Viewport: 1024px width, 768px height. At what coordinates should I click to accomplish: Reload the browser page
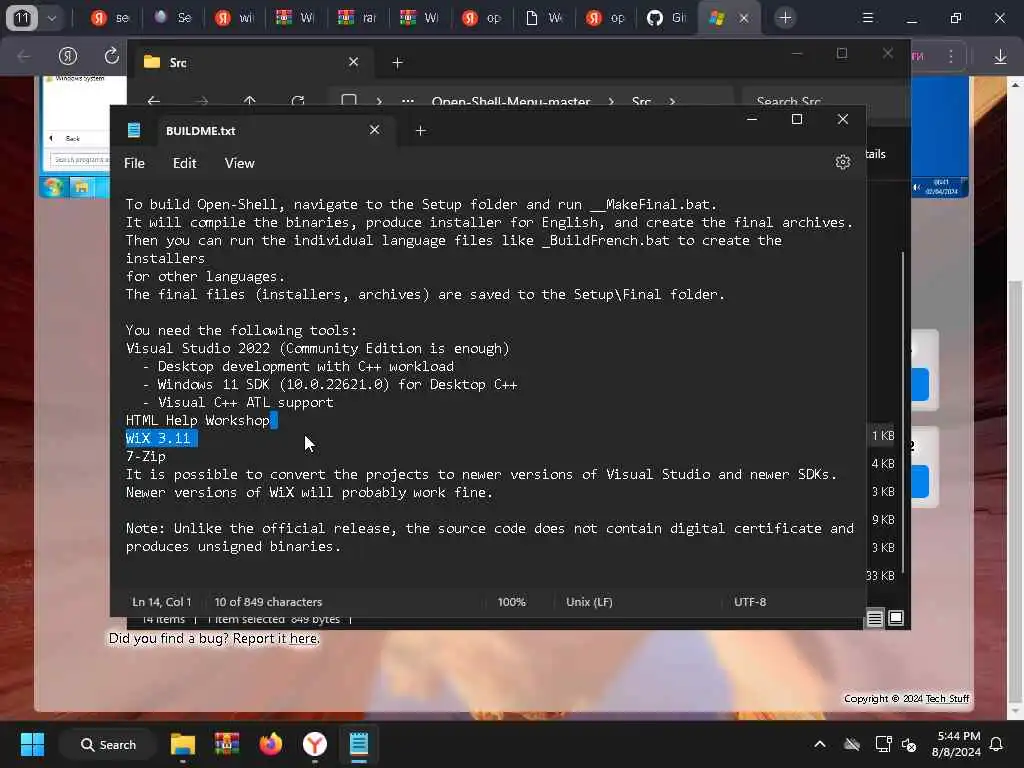[112, 56]
